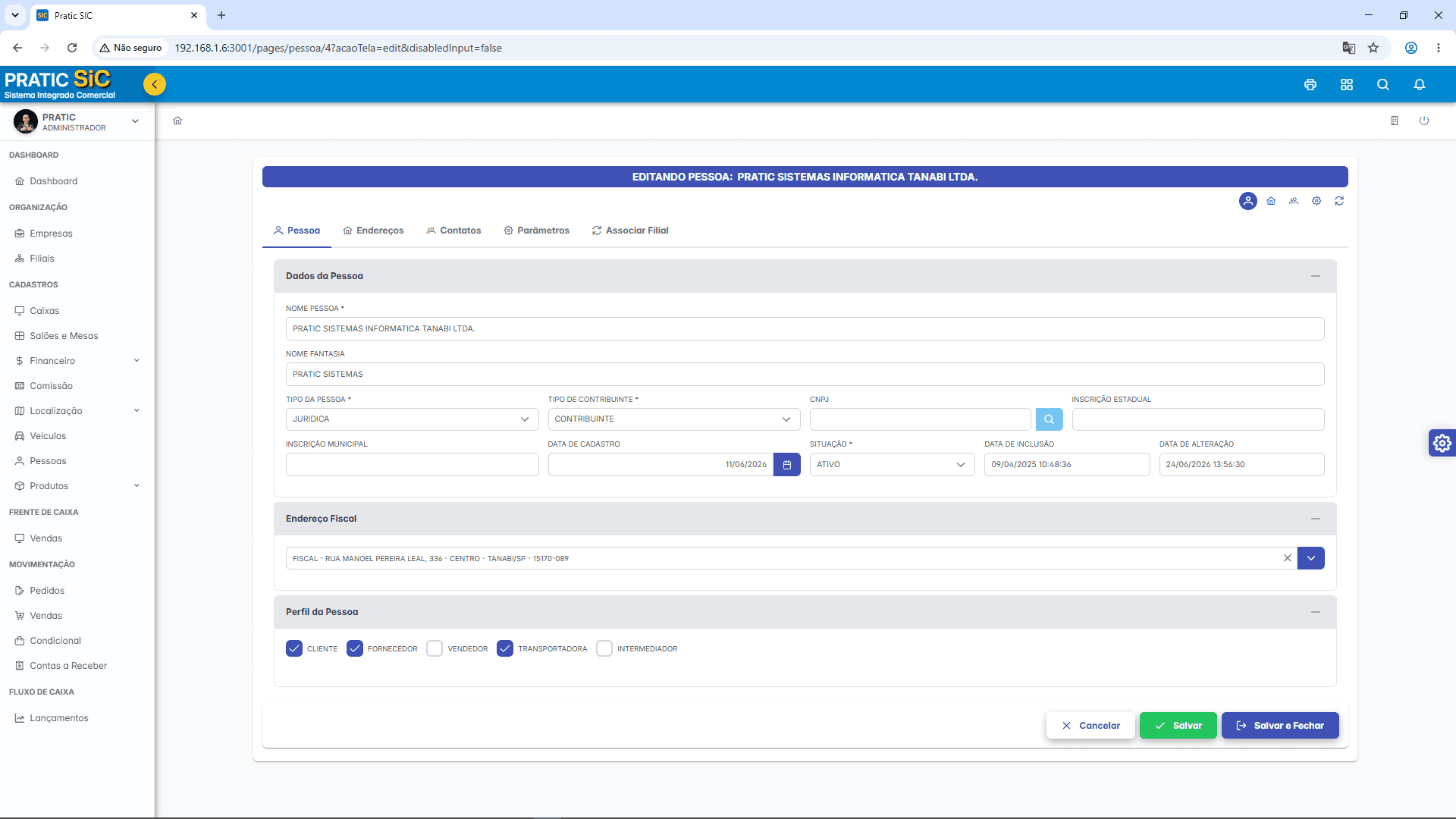This screenshot has height=819, width=1456.
Task: Enable the Vendedor checkbox
Action: pos(435,648)
